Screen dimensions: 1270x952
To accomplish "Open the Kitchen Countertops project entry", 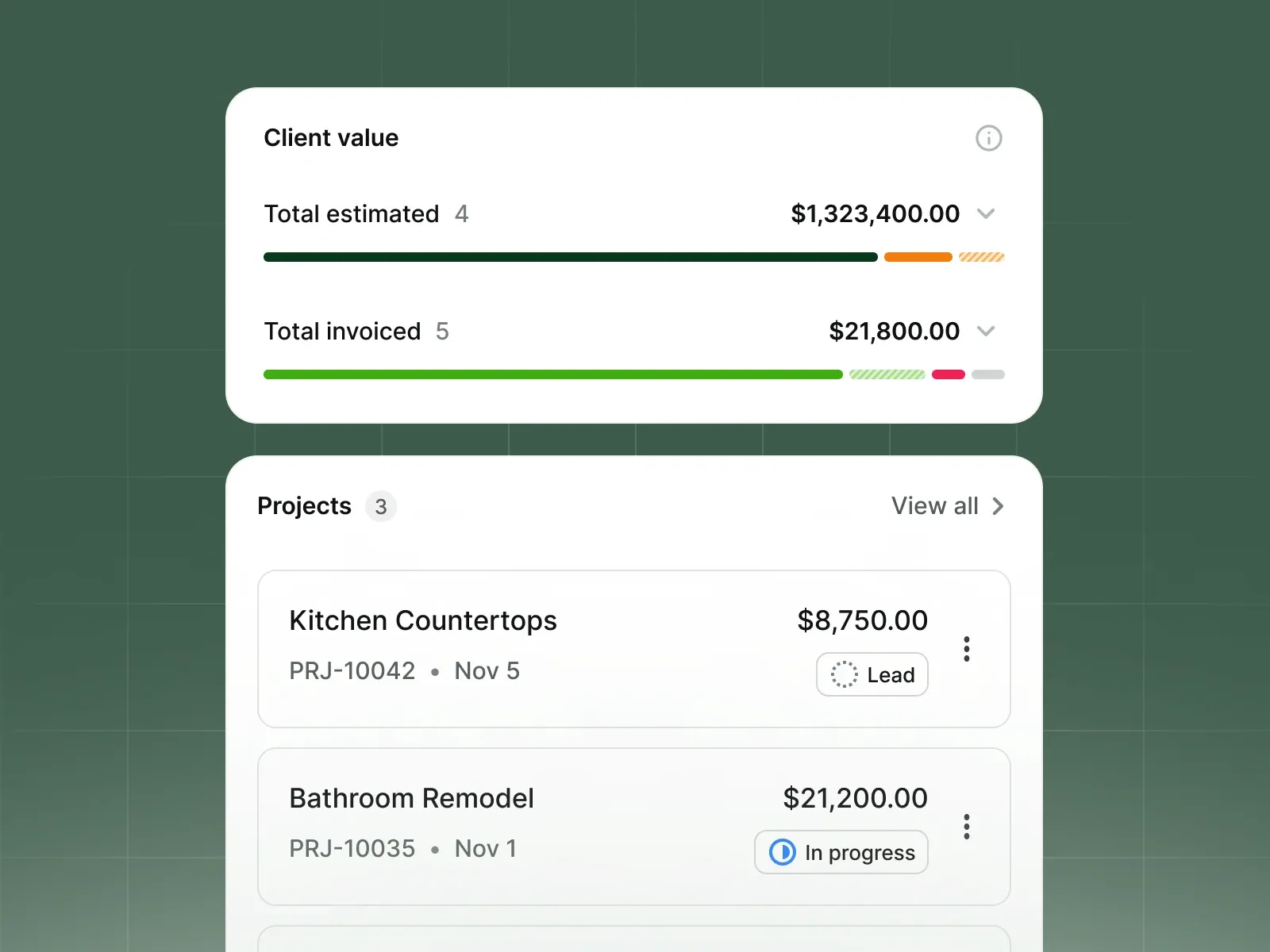I will click(423, 620).
